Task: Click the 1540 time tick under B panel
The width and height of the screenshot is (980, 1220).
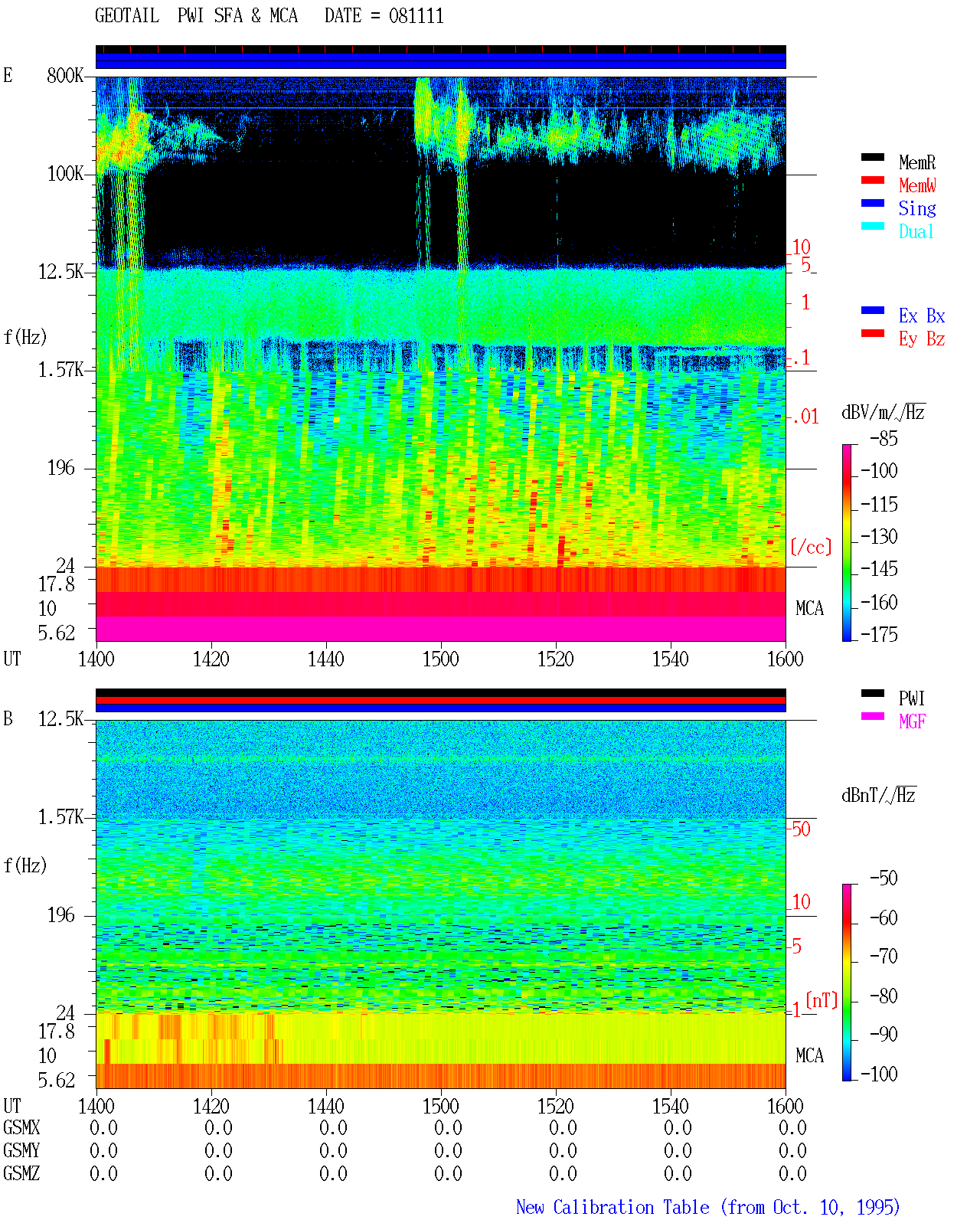Action: click(x=670, y=1106)
